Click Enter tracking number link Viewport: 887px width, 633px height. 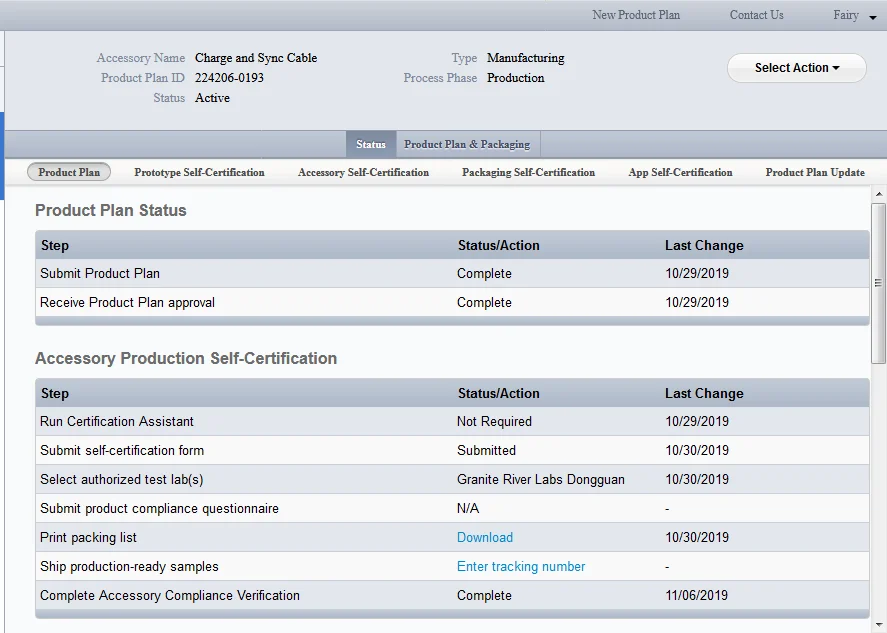click(521, 566)
